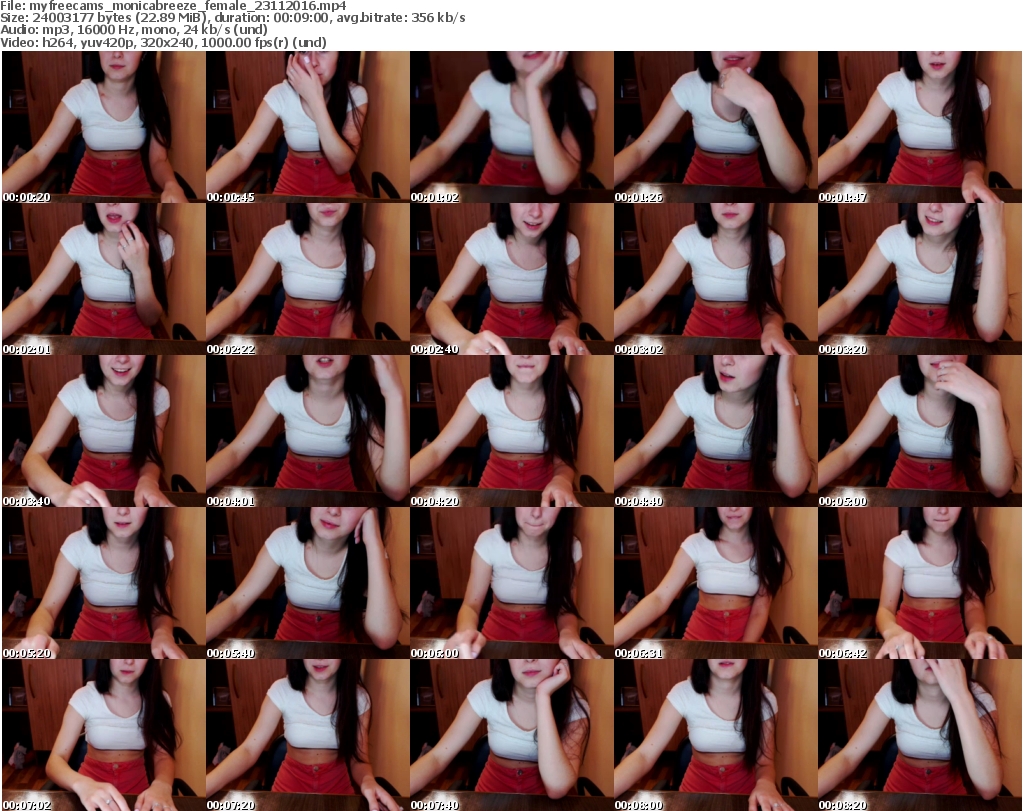Viewport: 1024px width, 811px height.
Task: Select the thumbnail timestamped 00:06:31
Action: [716, 583]
